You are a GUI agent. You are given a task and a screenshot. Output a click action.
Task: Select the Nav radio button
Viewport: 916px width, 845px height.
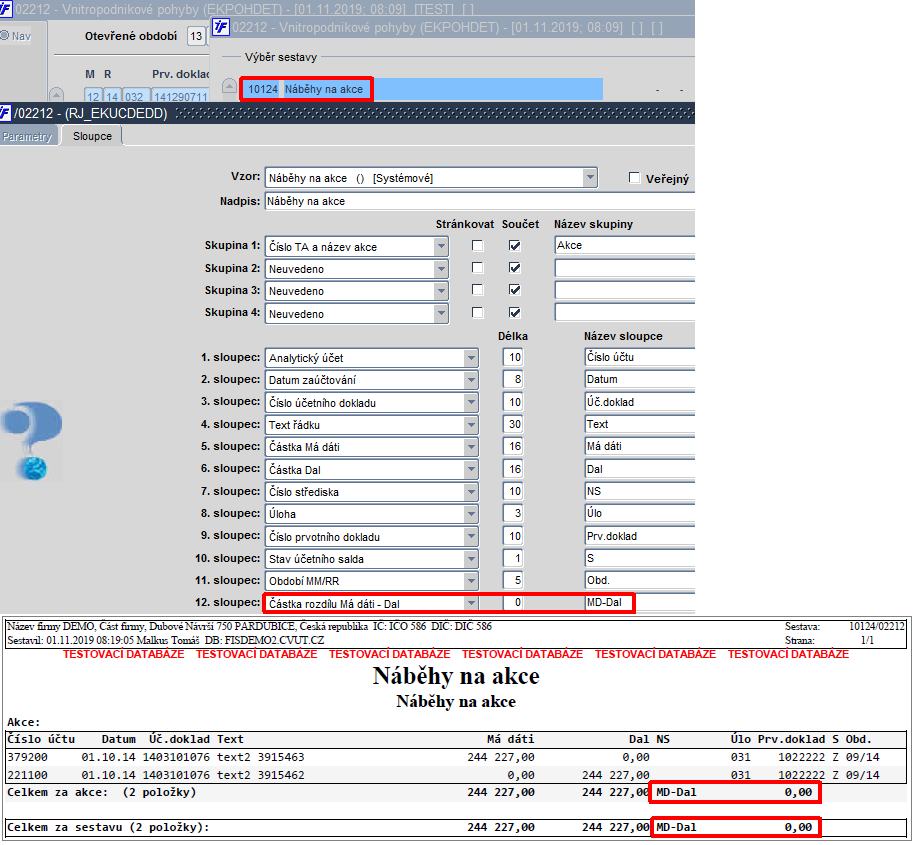tap(5, 35)
